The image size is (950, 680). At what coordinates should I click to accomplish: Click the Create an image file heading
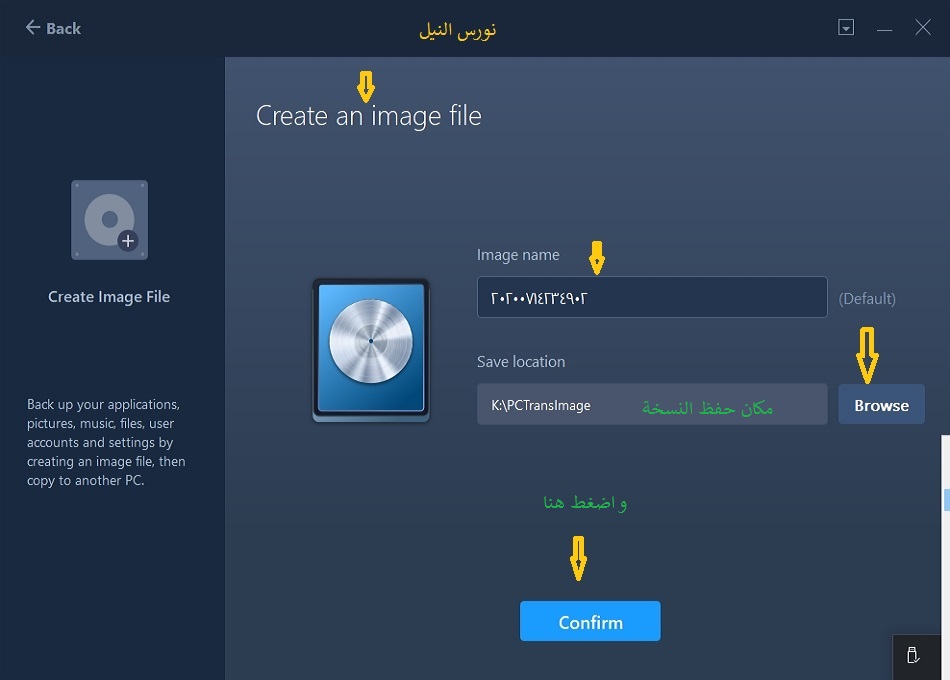pos(368,116)
